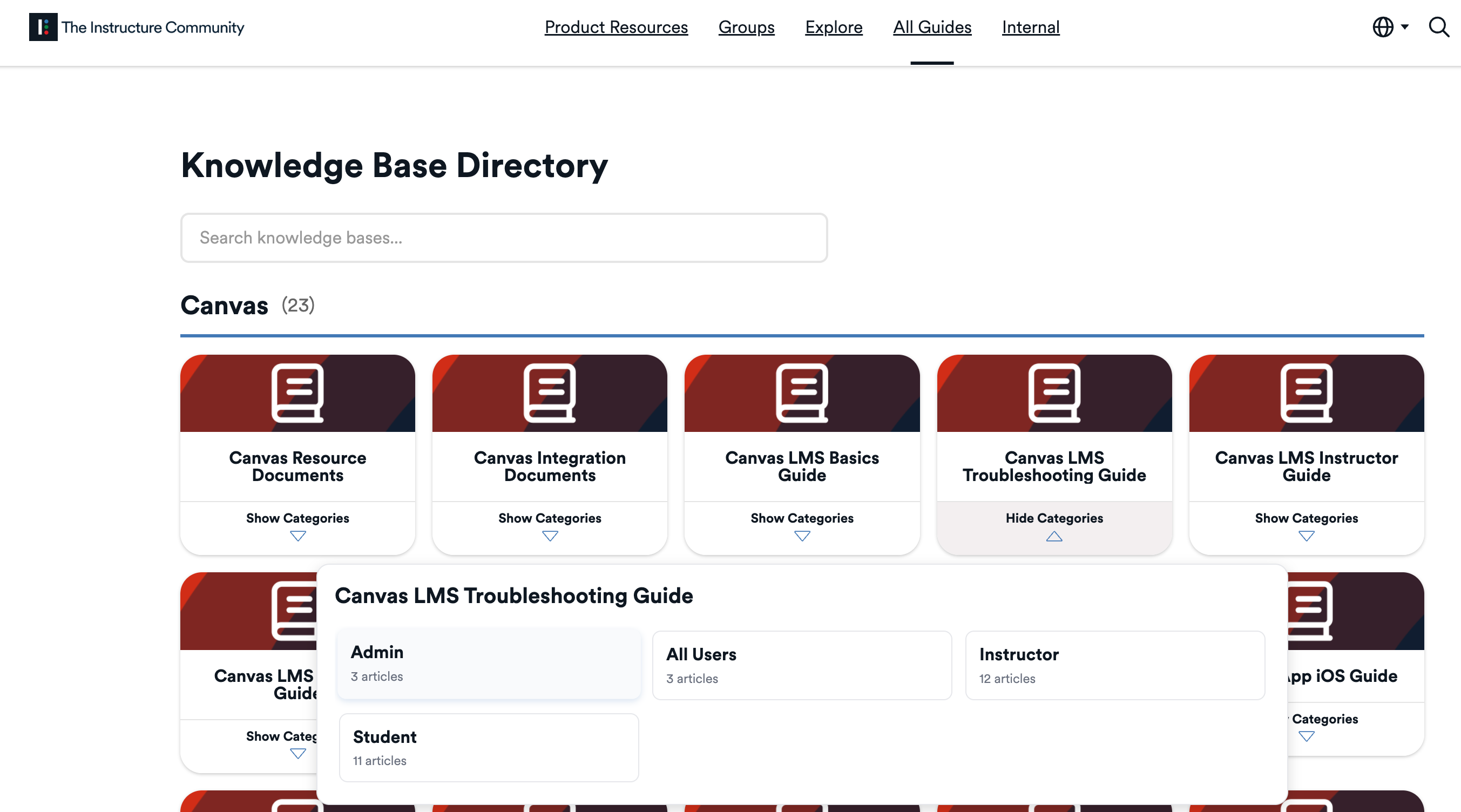Viewport: 1461px width, 812px height.
Task: Open the Instructor category with 12 articles
Action: point(1114,665)
